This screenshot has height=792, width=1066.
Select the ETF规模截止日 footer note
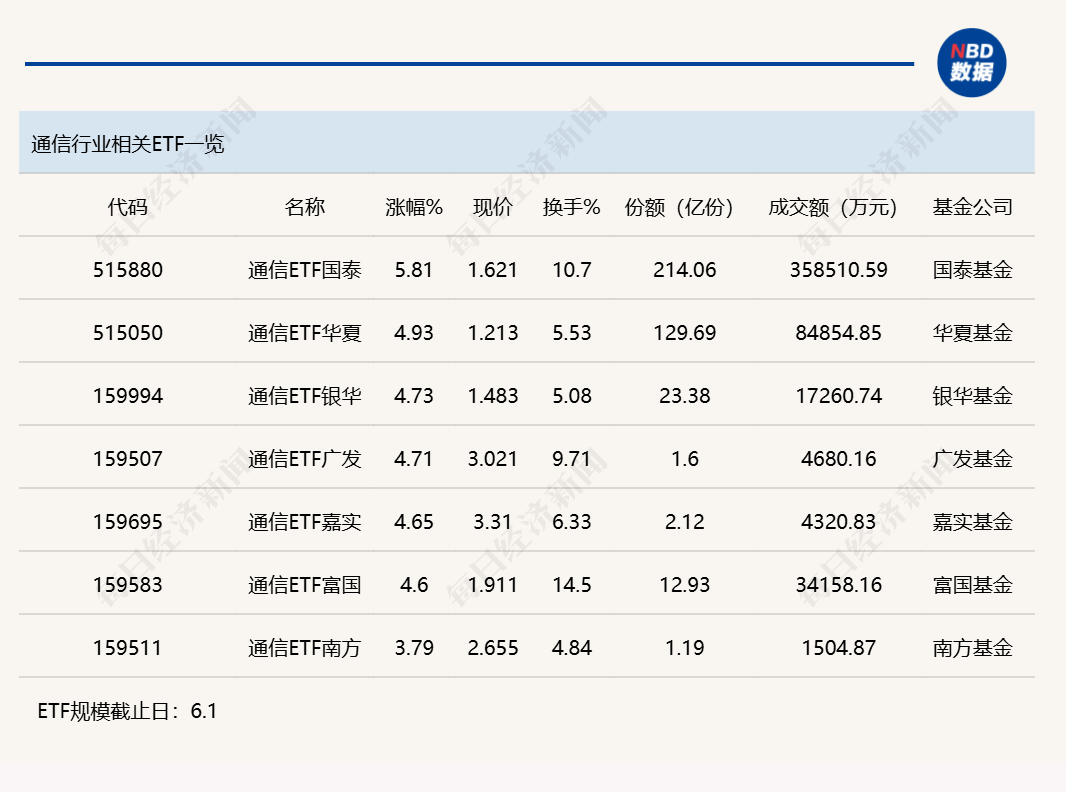point(127,711)
